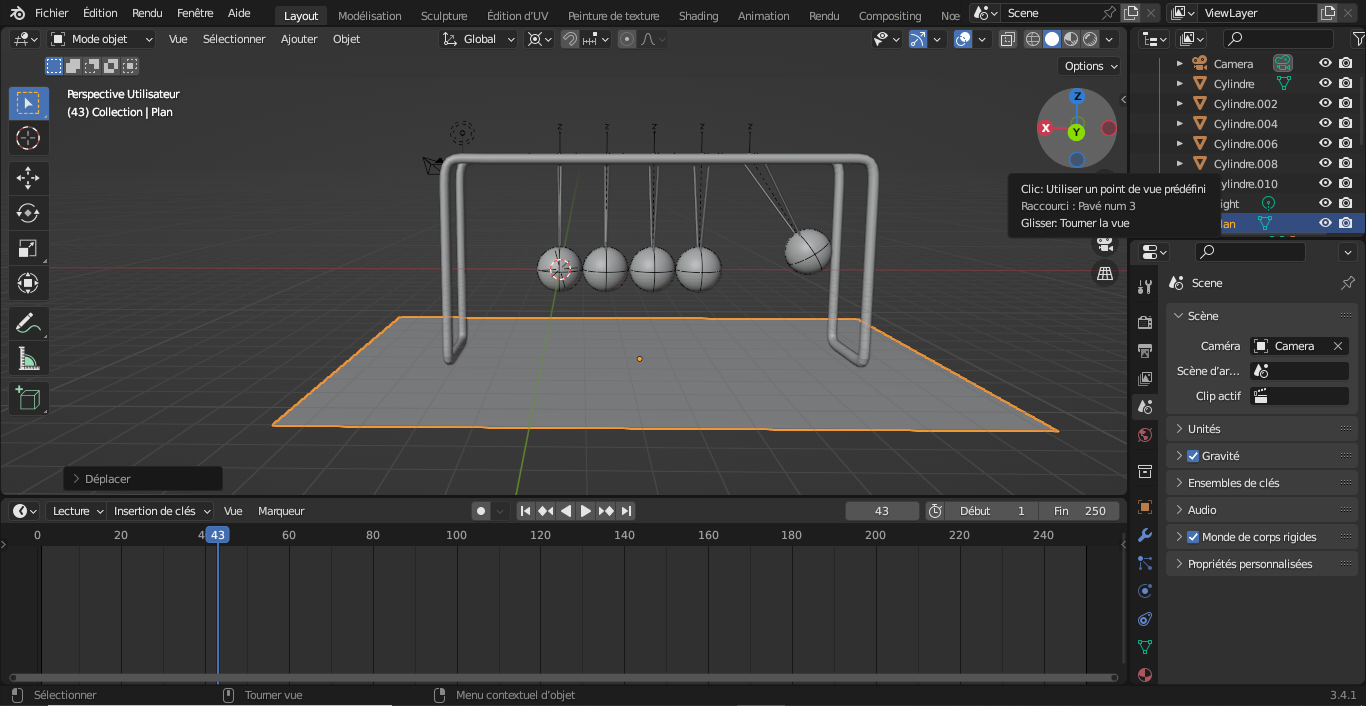Select the Move tool in toolbar
This screenshot has width=1366, height=706.
(28, 178)
